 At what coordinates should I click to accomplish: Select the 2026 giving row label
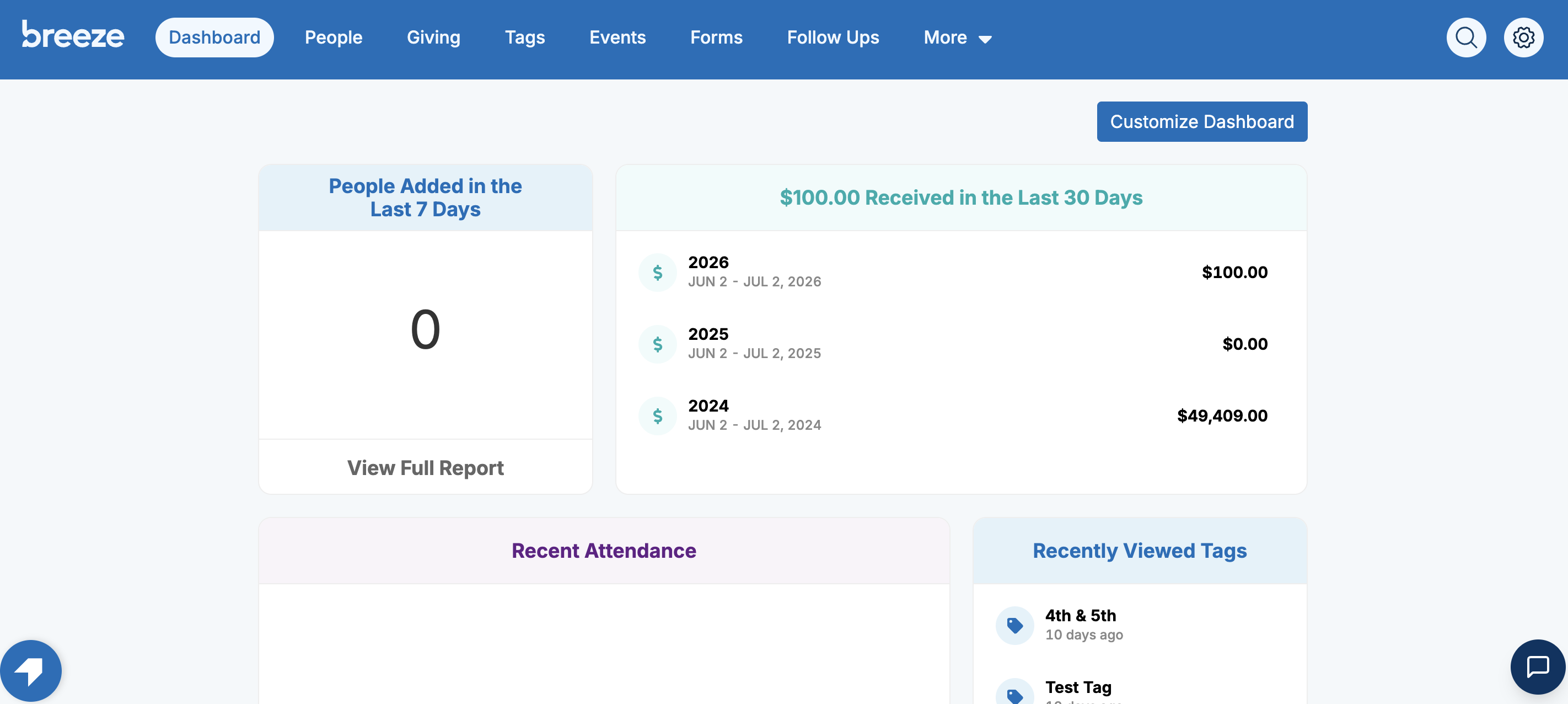pos(708,263)
